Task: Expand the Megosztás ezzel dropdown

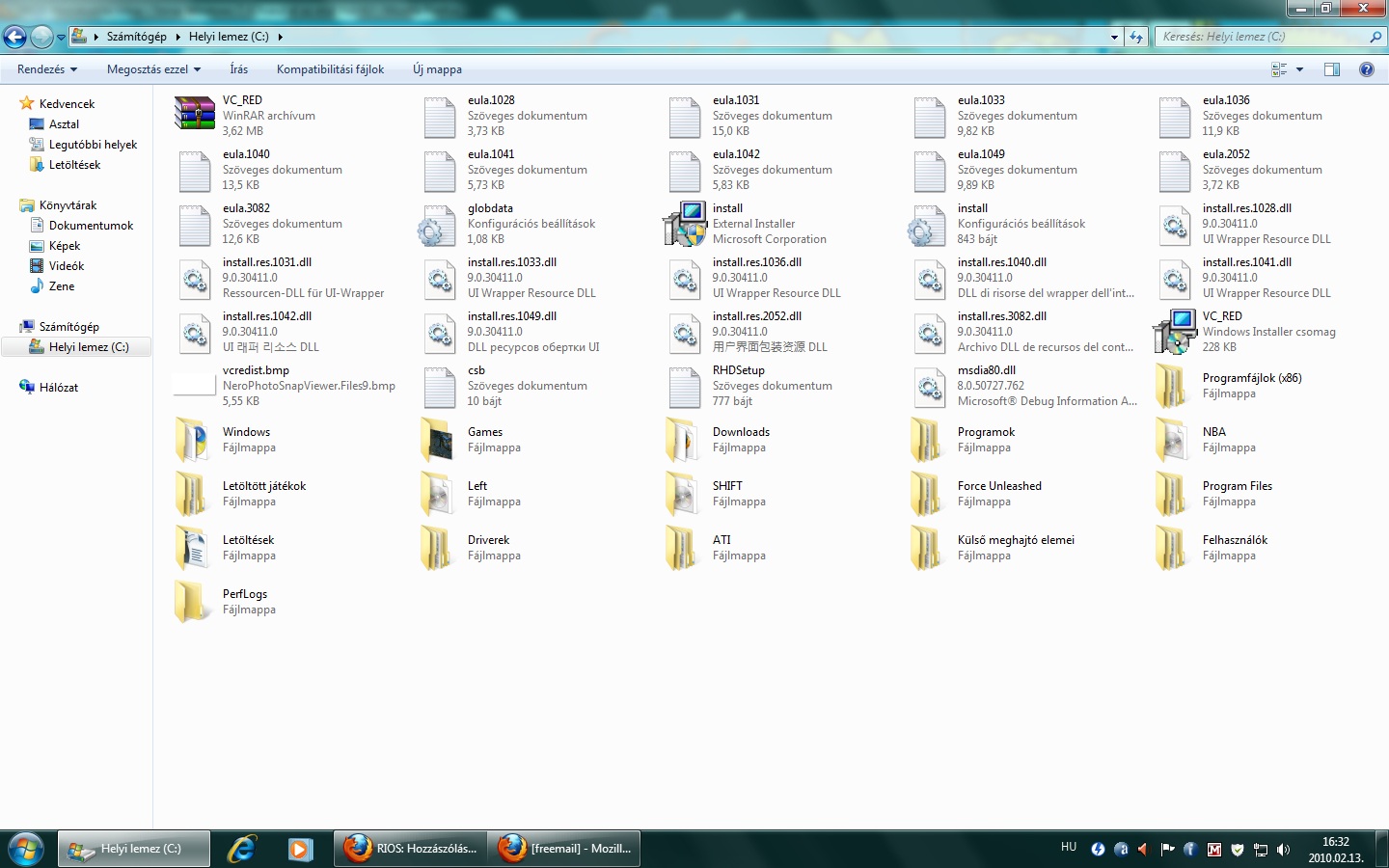Action: click(153, 69)
